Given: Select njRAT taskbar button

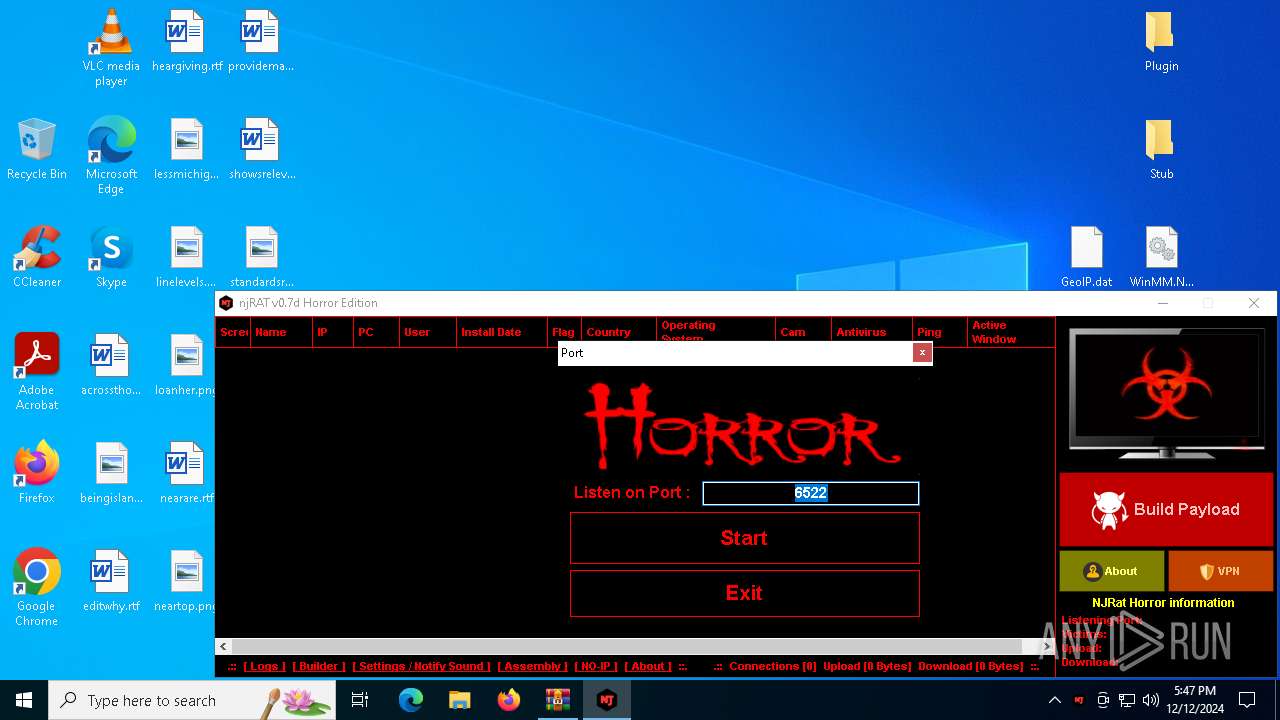Looking at the screenshot, I should pos(606,700).
